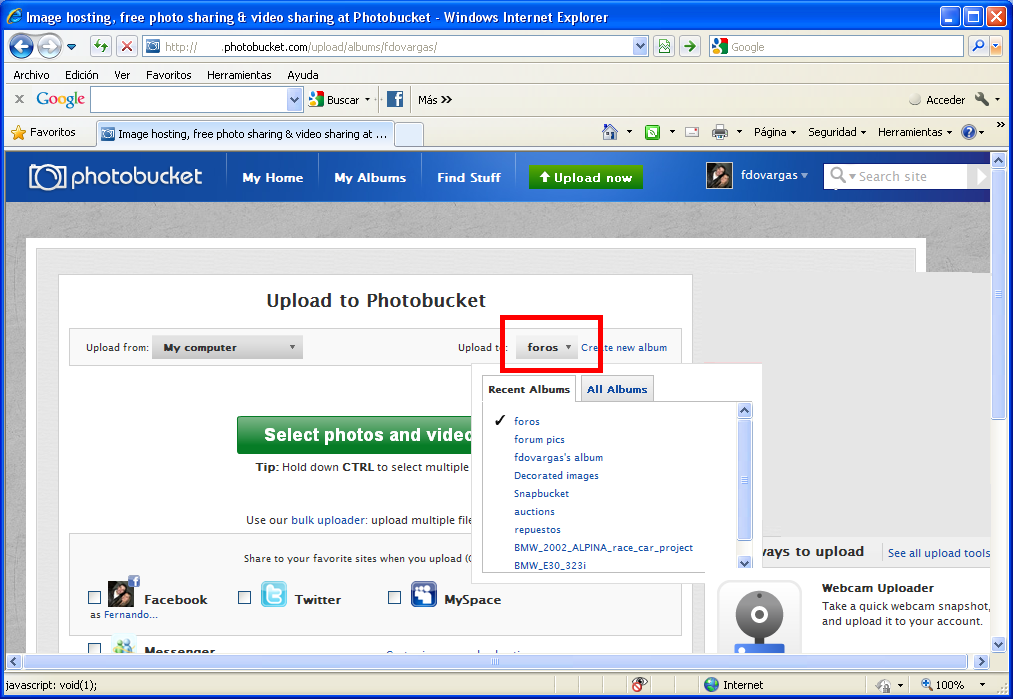Click the Internet zone globe in status bar
This screenshot has width=1013, height=699.
click(711, 685)
